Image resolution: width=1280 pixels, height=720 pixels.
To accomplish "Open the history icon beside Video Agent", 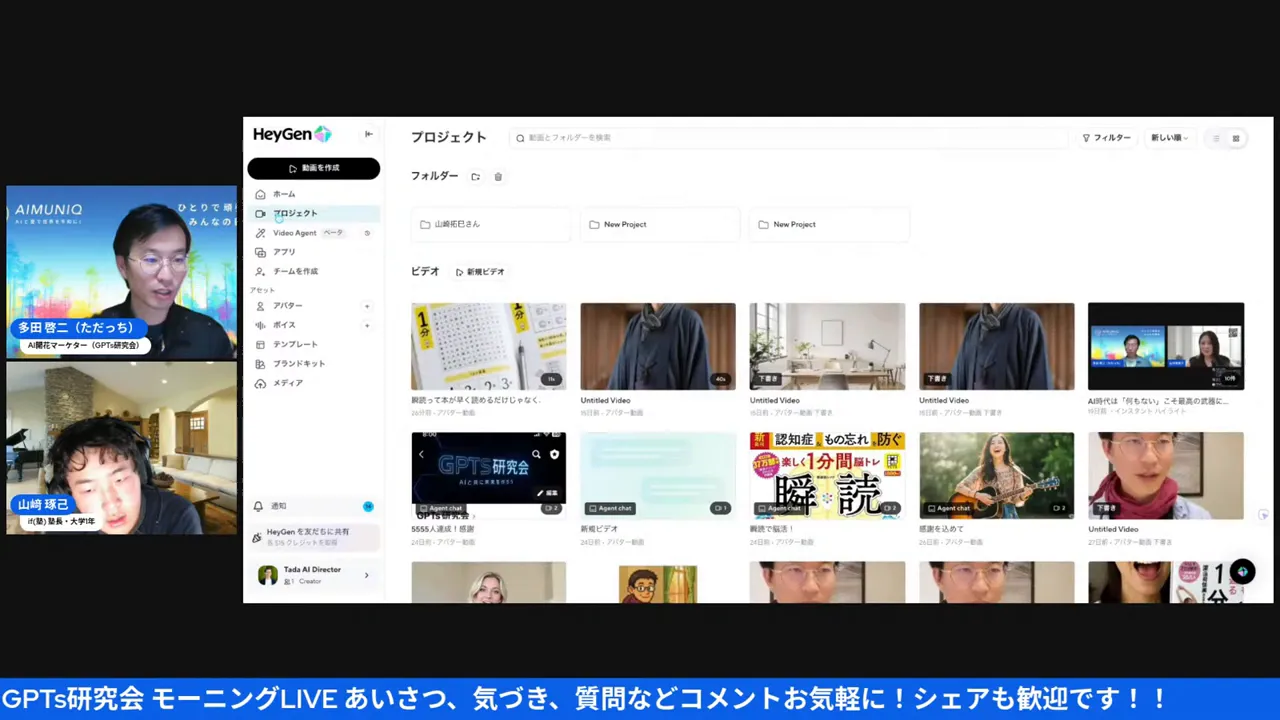I will [367, 233].
